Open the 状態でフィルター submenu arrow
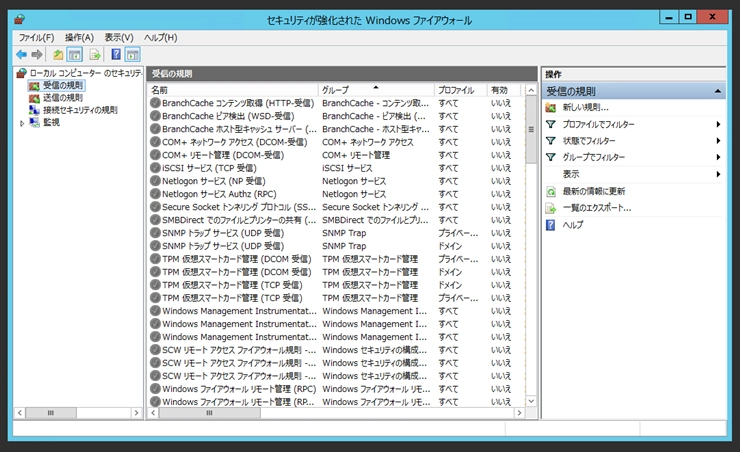 (718, 141)
